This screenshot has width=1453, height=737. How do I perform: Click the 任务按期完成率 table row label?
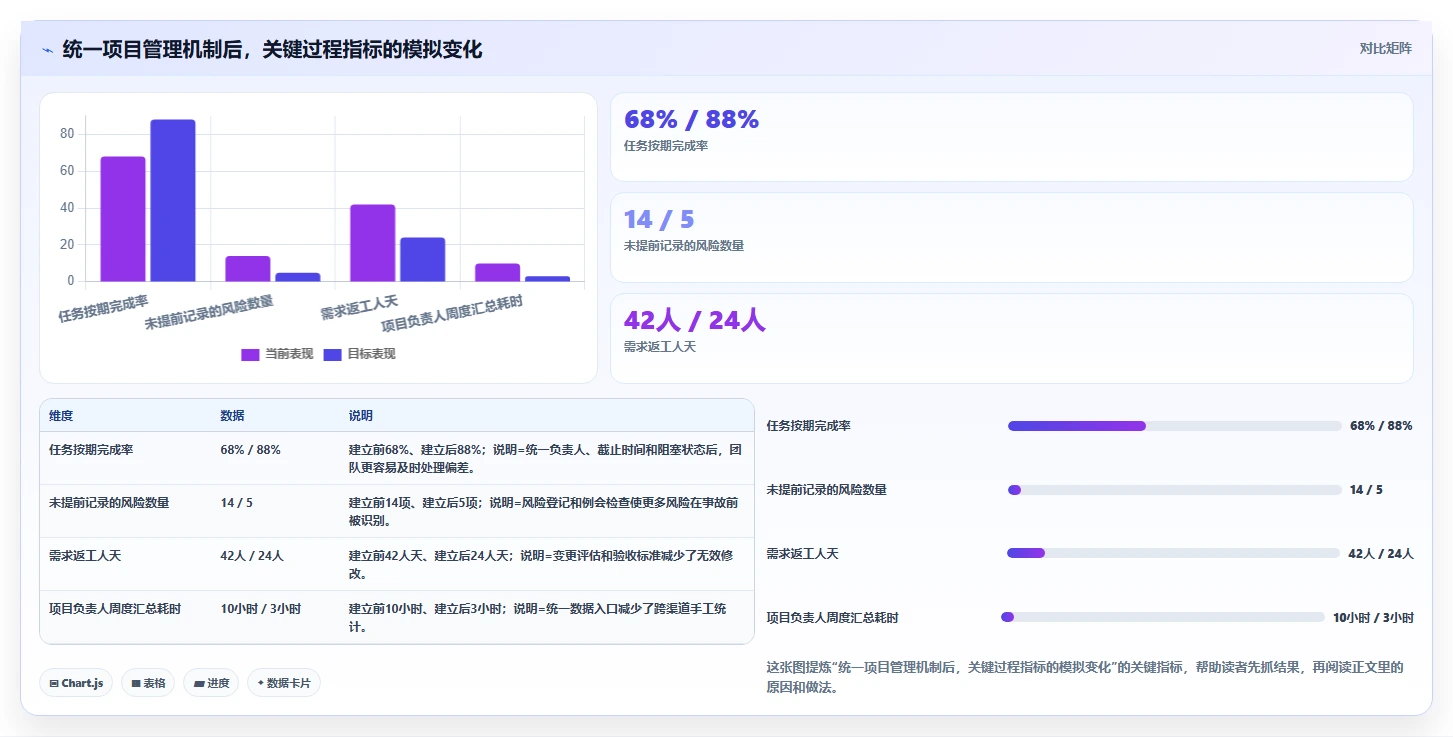coord(91,450)
